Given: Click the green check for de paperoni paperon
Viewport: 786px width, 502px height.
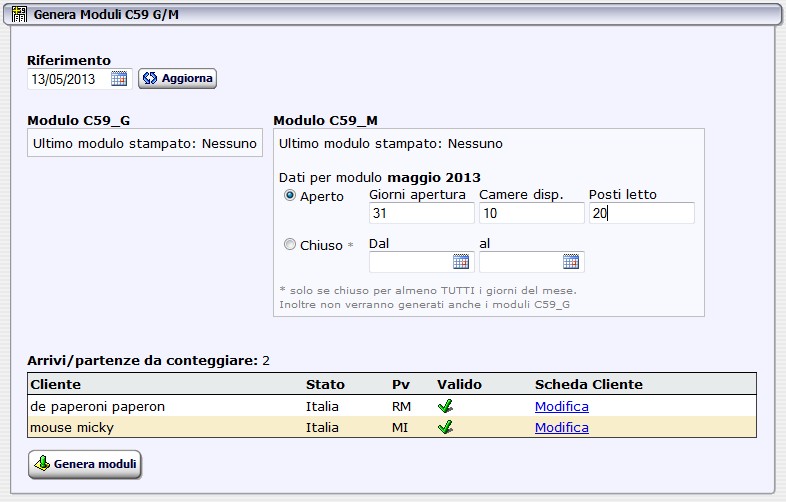Looking at the screenshot, I should pyautogui.click(x=446, y=406).
